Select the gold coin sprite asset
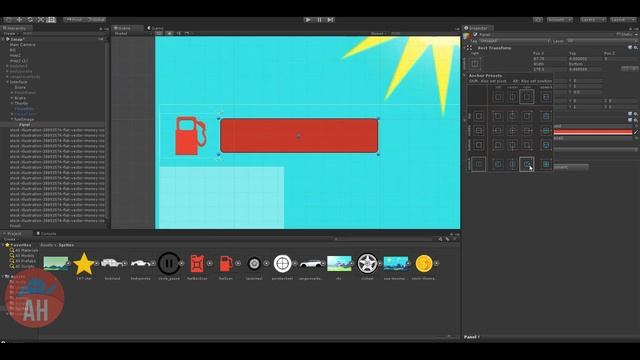The image size is (640, 360). 424,264
